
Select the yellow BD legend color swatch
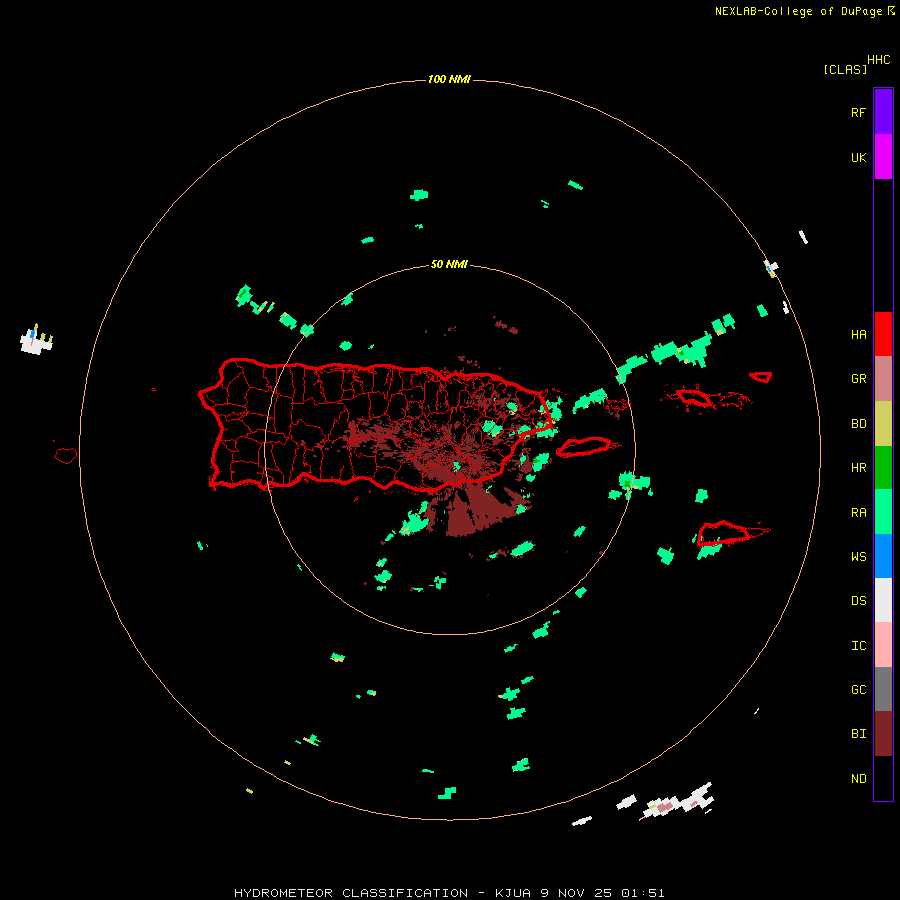point(883,424)
